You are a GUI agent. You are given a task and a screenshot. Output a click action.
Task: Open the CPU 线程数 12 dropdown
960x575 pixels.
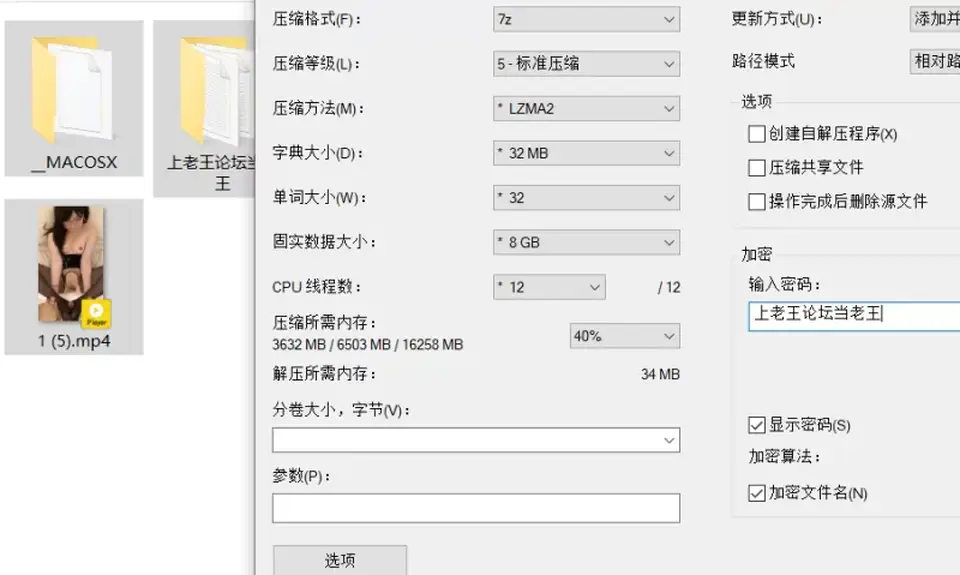tap(549, 287)
